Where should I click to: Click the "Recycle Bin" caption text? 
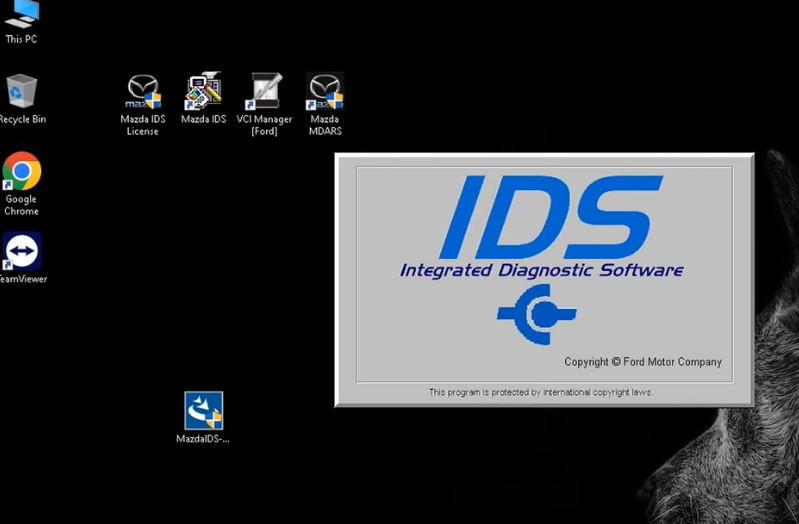point(22,119)
